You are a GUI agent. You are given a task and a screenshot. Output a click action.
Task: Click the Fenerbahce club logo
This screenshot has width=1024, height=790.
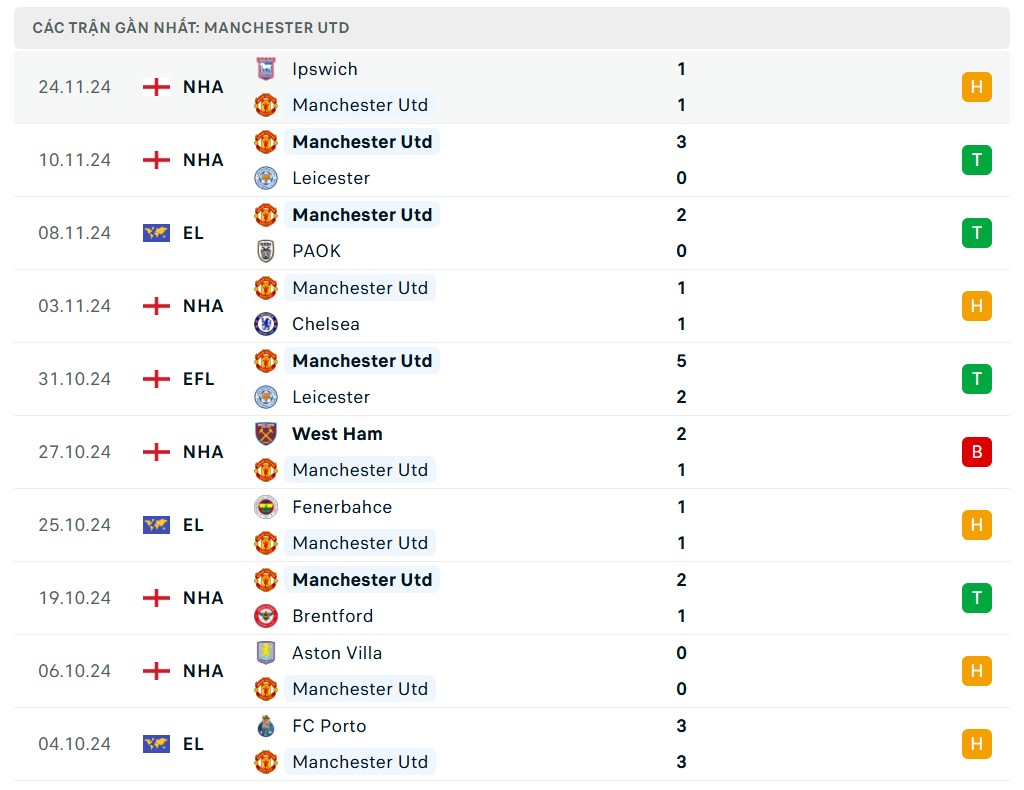(265, 507)
